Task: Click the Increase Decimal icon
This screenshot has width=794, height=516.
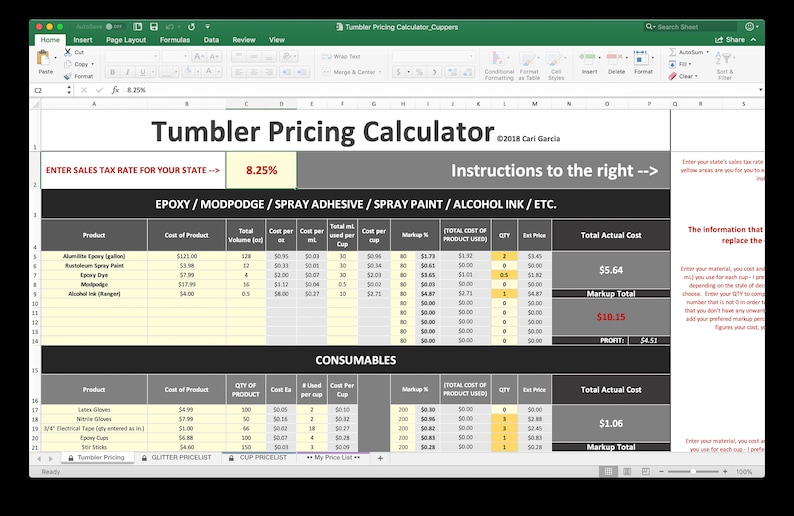Action: (x=451, y=72)
